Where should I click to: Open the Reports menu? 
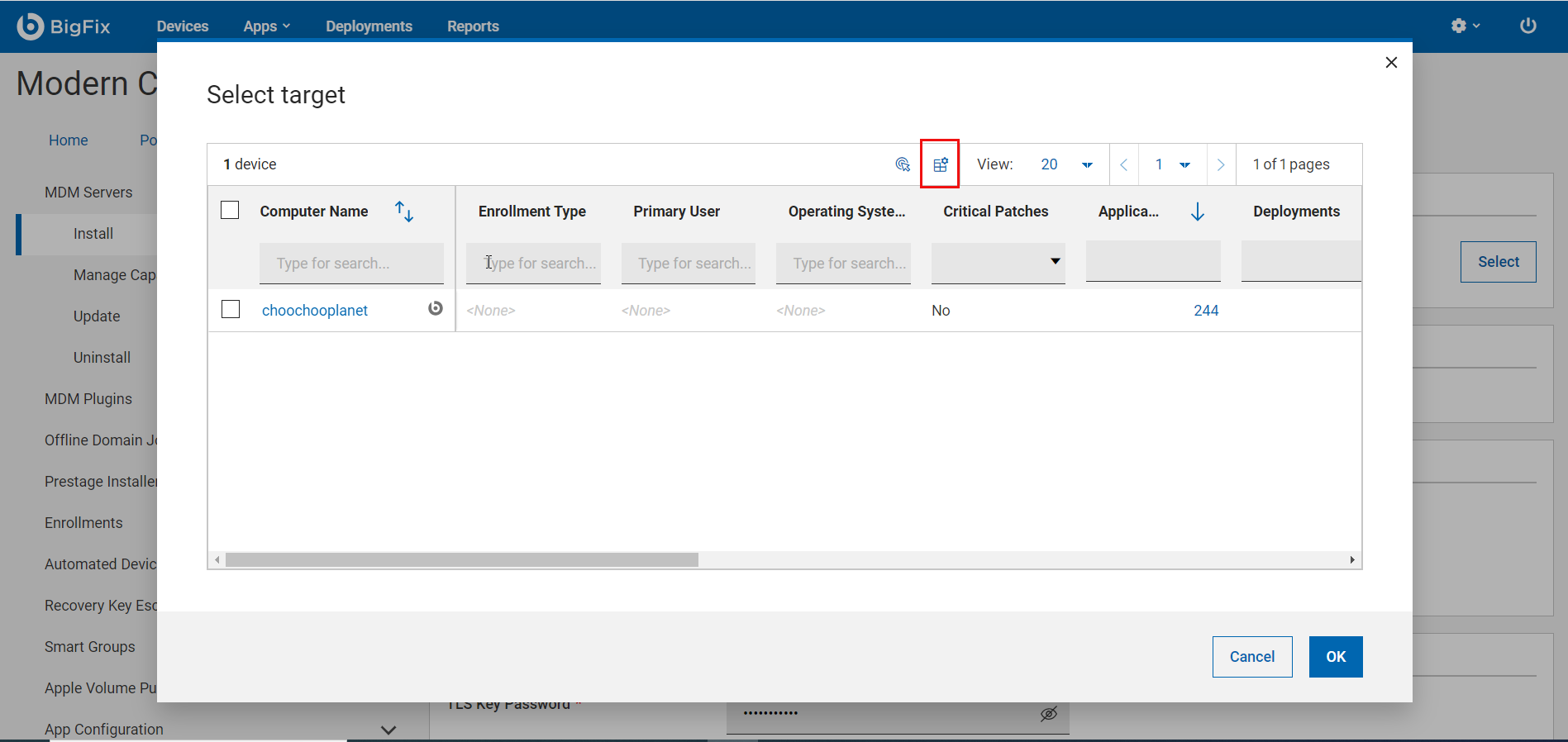tap(473, 26)
